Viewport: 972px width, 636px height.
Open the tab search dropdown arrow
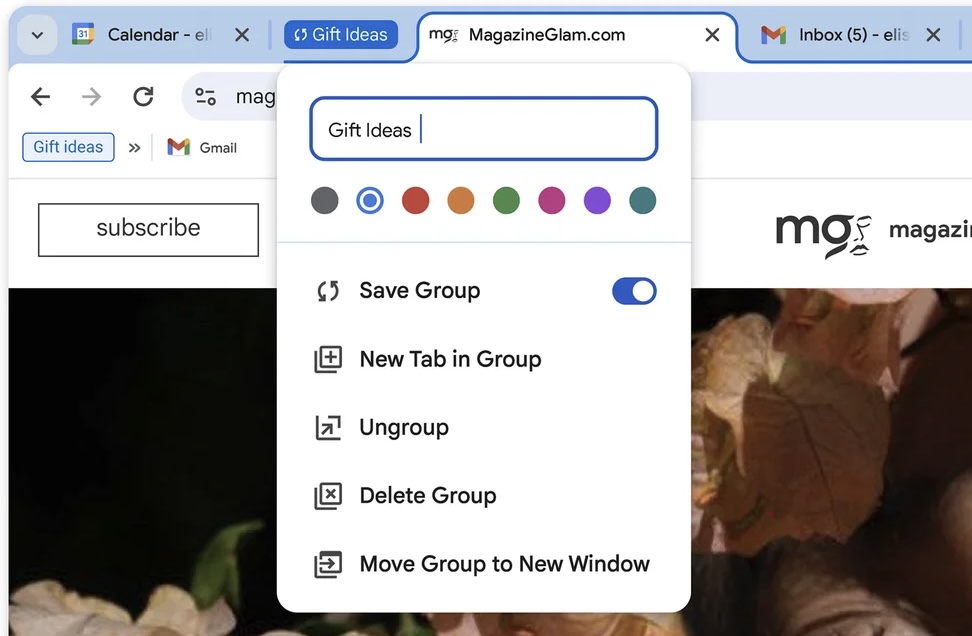[x=37, y=35]
